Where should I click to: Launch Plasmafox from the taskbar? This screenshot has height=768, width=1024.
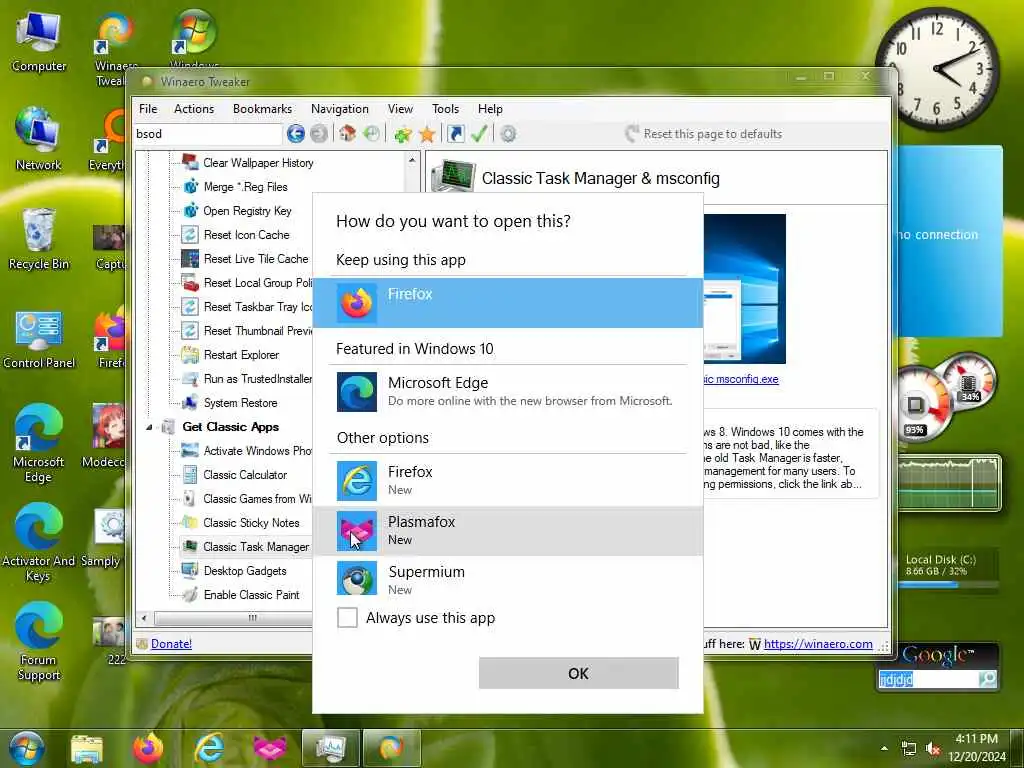[270, 748]
